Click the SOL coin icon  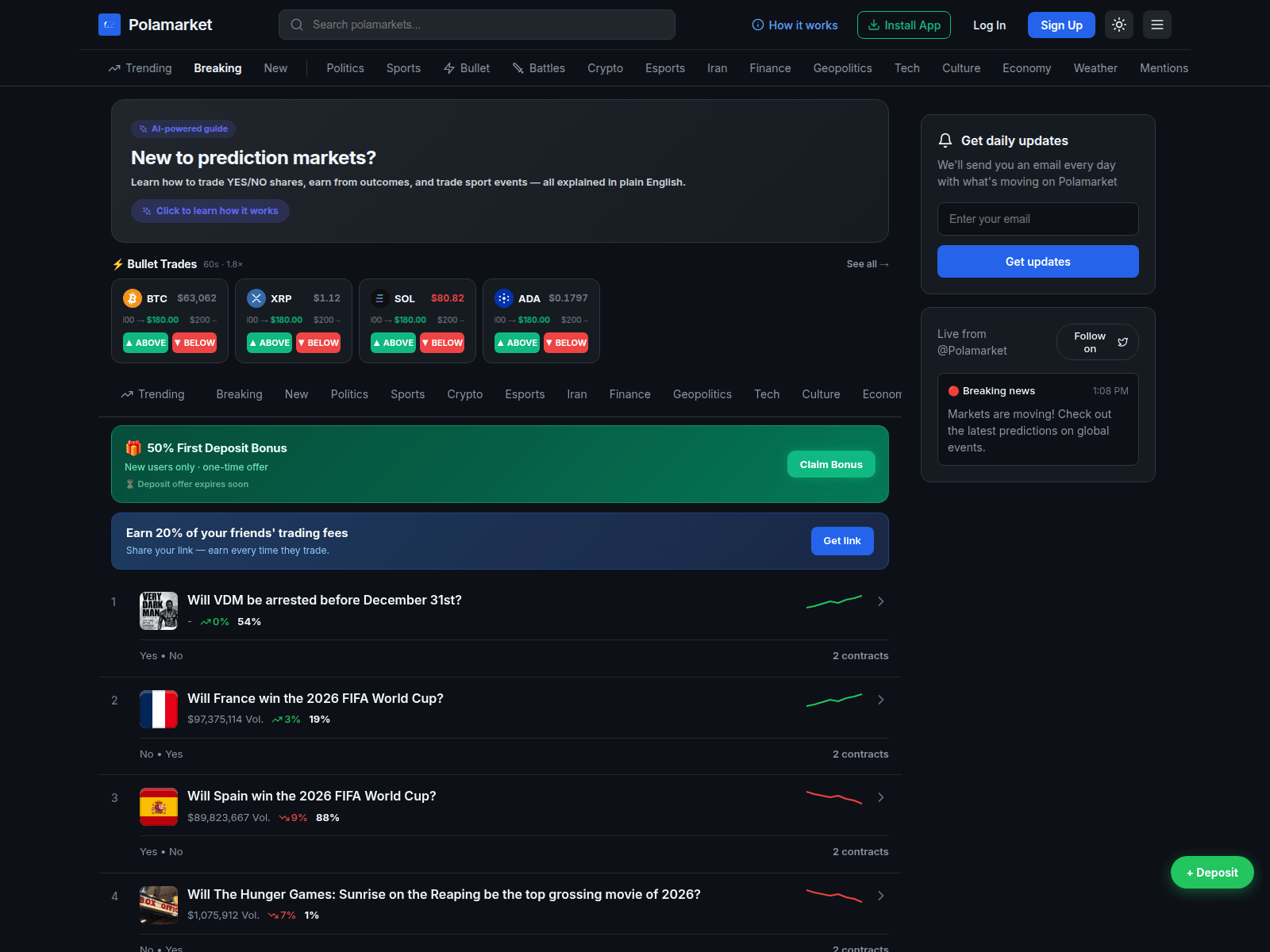click(380, 298)
